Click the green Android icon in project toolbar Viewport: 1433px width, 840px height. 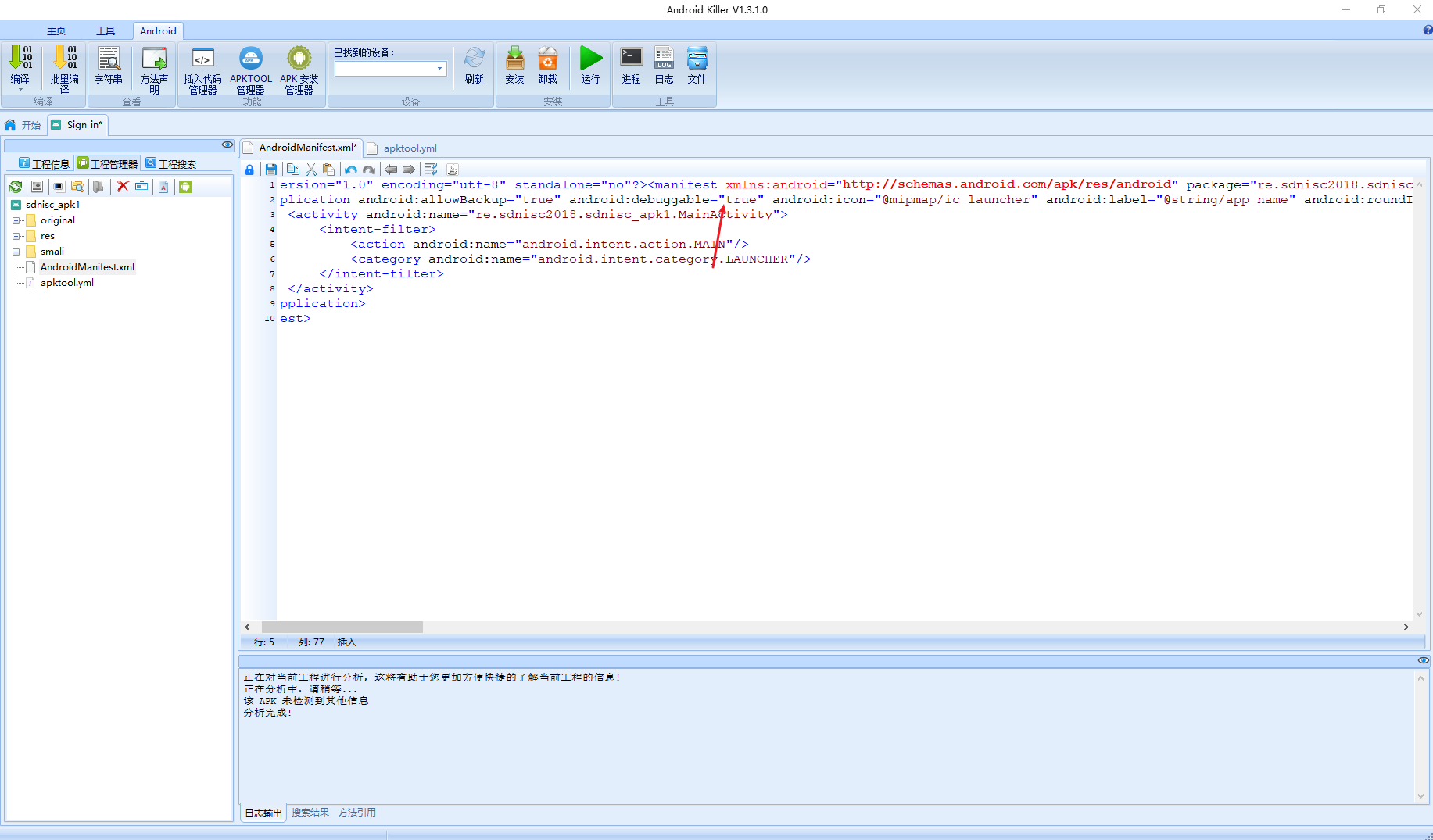point(185,187)
